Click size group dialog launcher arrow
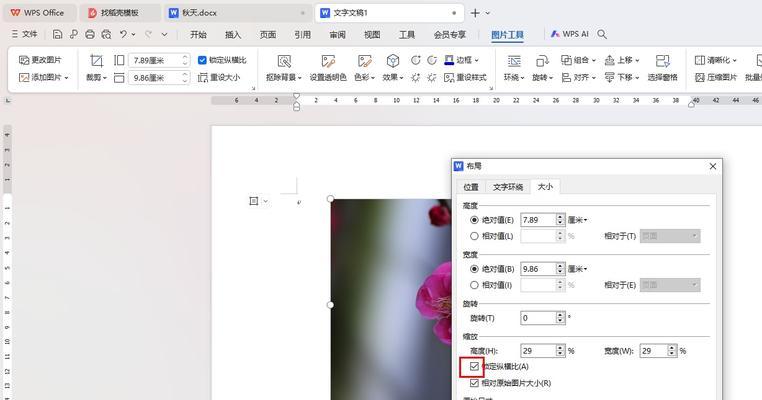The height and width of the screenshot is (400, 762). (253, 88)
